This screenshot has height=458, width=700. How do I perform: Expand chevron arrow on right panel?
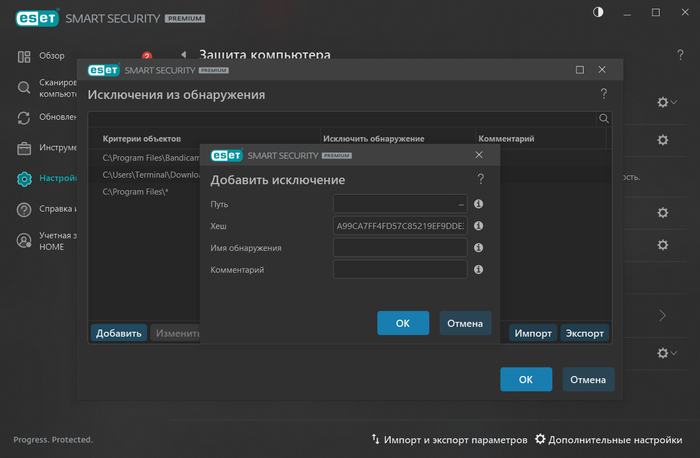[x=662, y=316]
